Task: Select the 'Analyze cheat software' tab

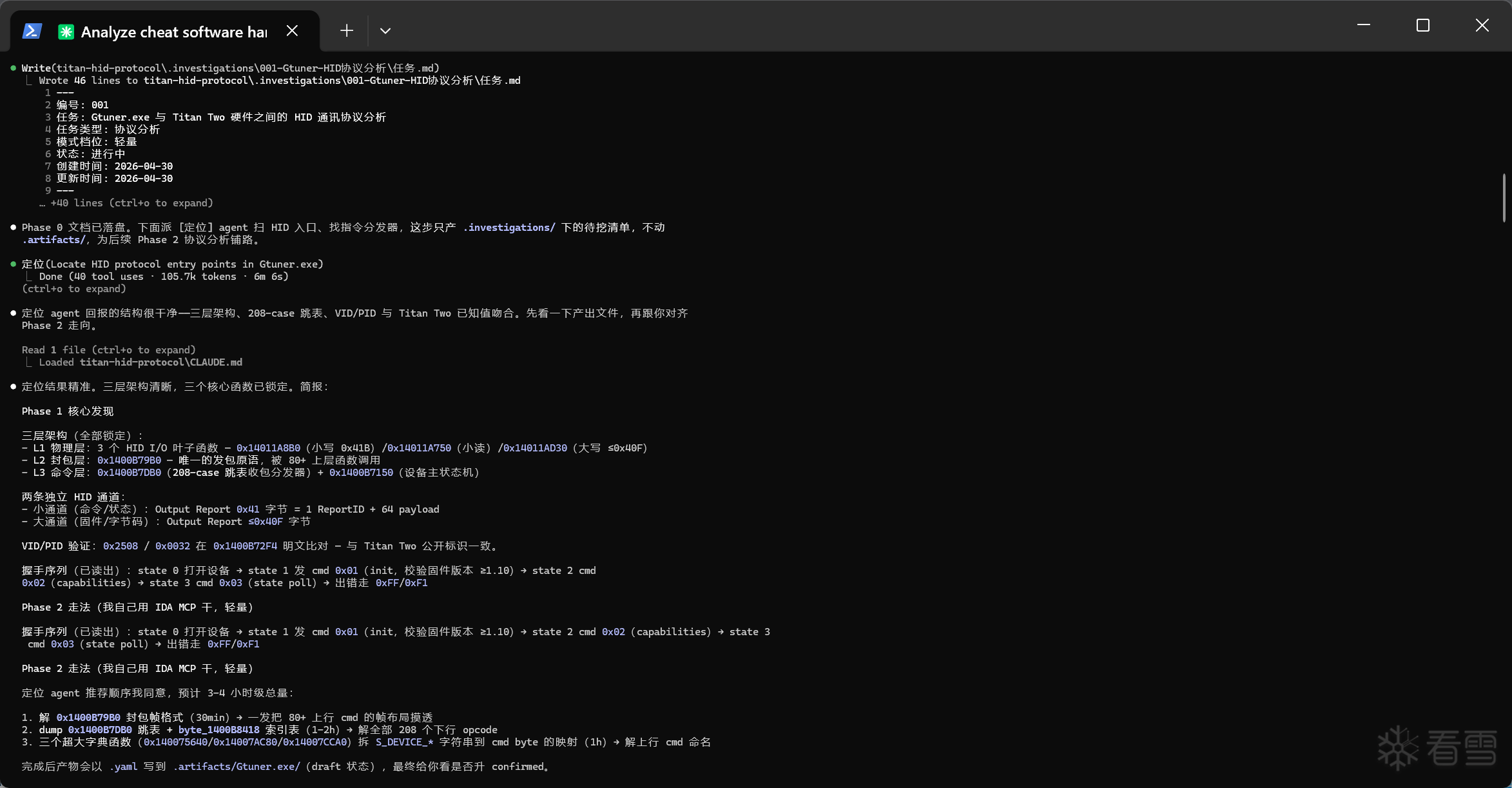Action: [165, 32]
